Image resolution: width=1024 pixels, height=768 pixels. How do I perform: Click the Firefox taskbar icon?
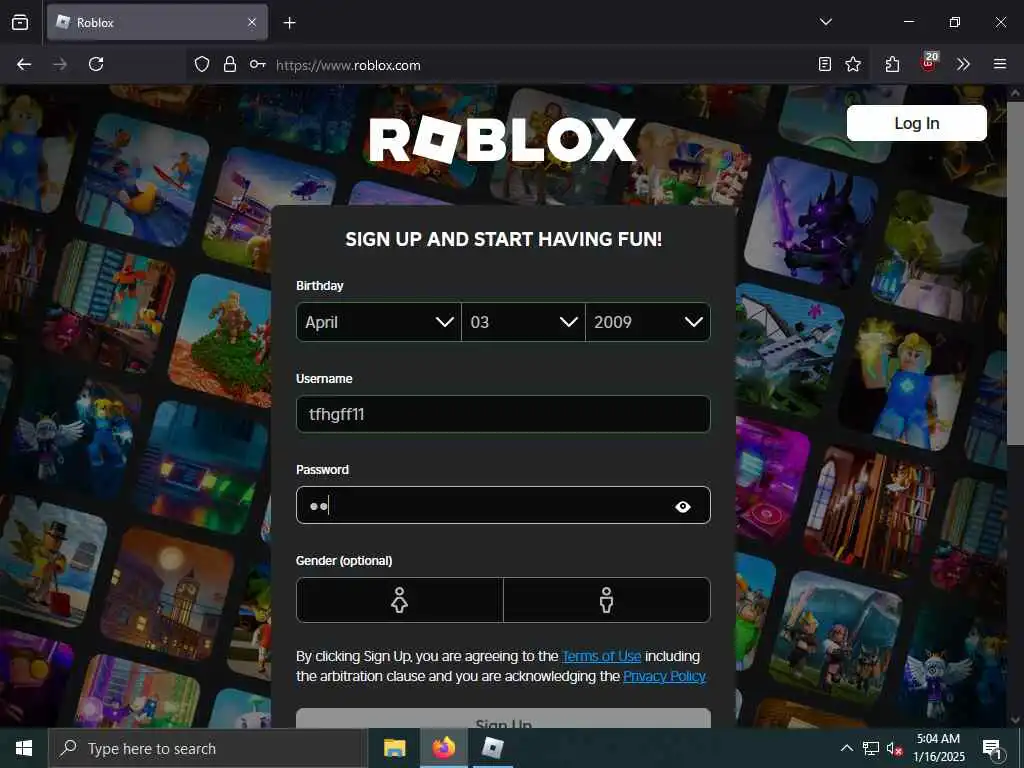[443, 748]
